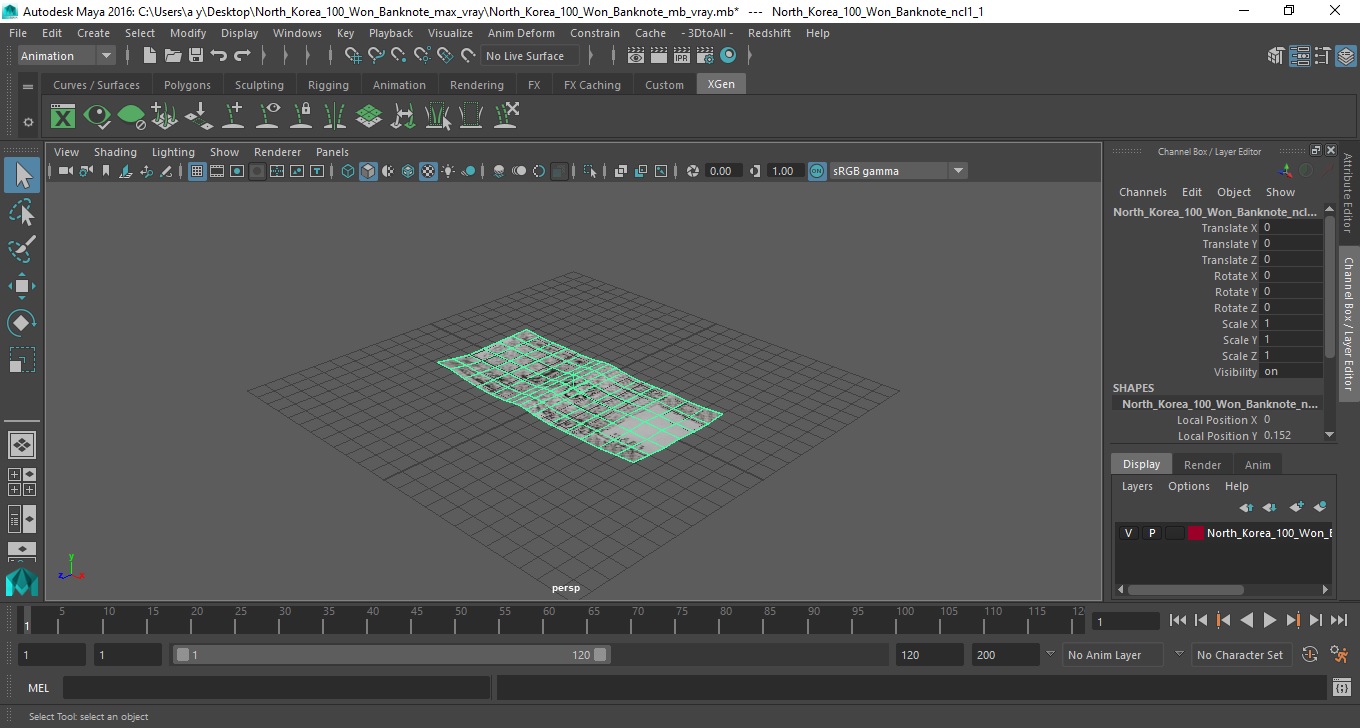1360x728 pixels.
Task: Toggle smooth shade all in viewport
Action: [x=368, y=171]
